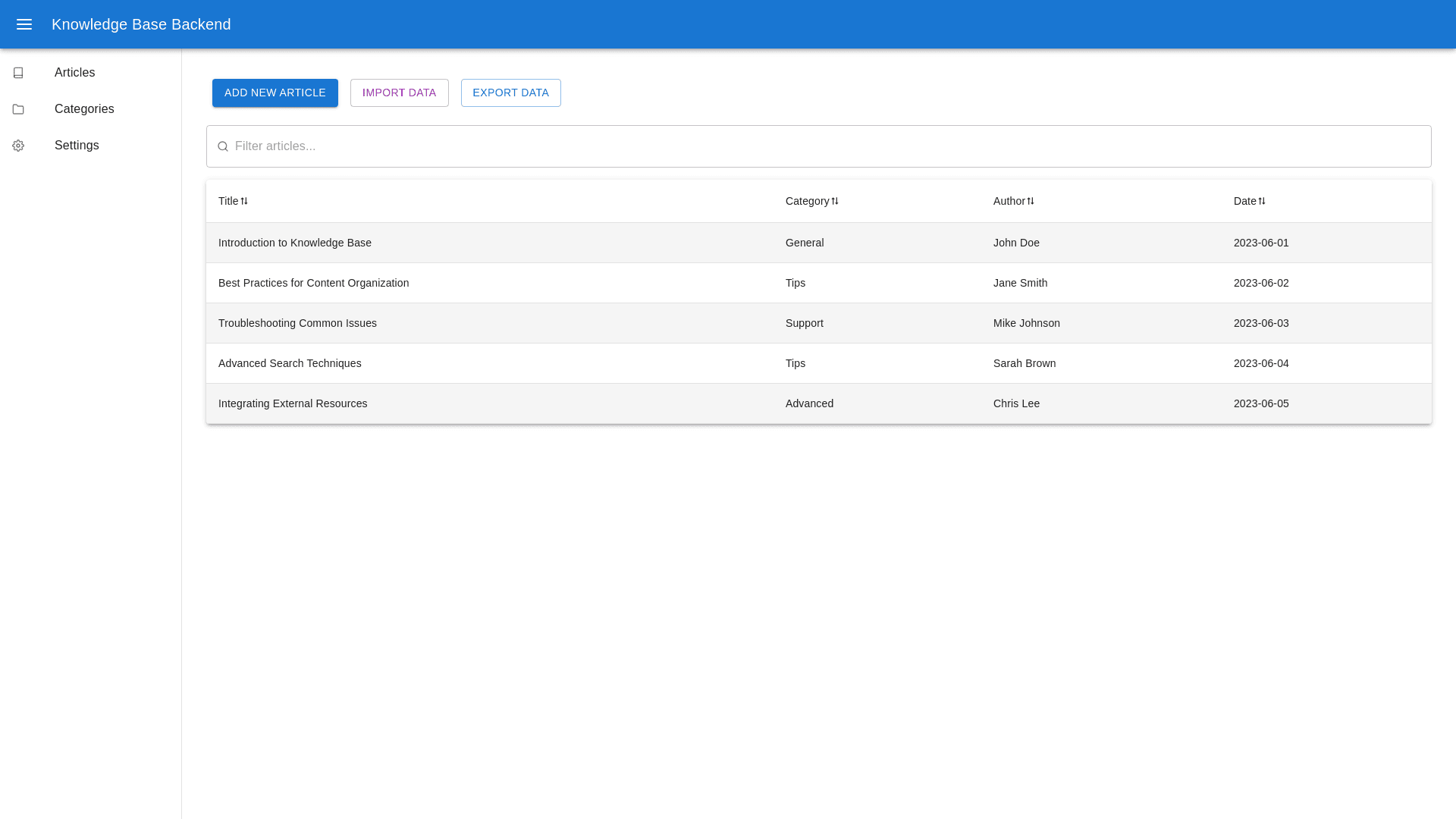This screenshot has width=1456, height=819.
Task: Open Articles in the sidebar
Action: pos(74,73)
